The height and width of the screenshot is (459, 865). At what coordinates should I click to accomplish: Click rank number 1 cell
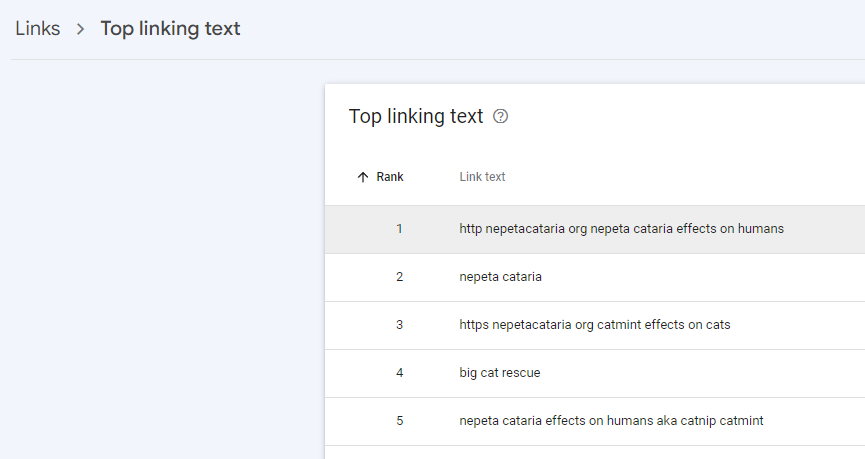coord(399,229)
